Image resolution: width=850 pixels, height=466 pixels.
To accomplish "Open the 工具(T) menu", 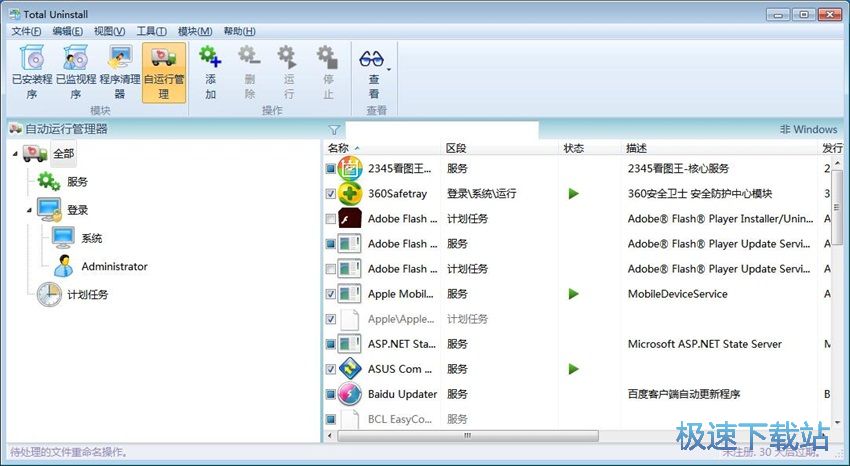I will pyautogui.click(x=151, y=31).
